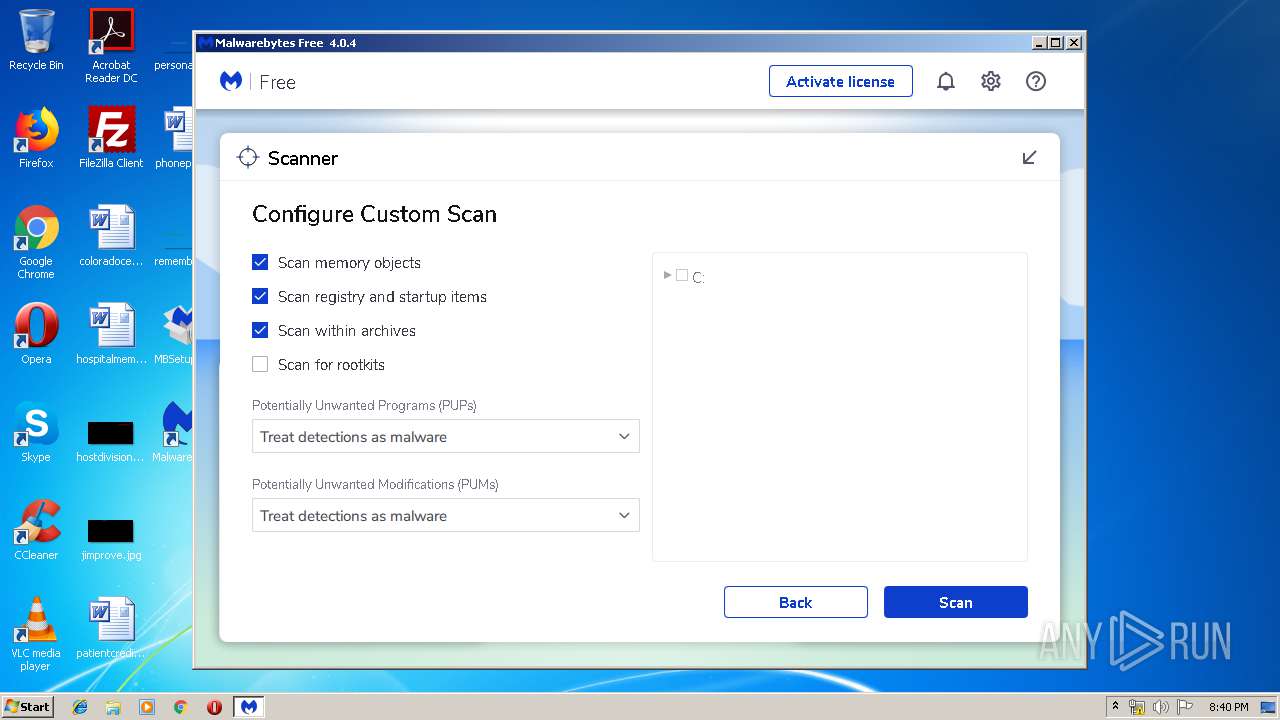The image size is (1280, 720).
Task: Click the taskbar clock showing 8:40 PM
Action: 1228,707
